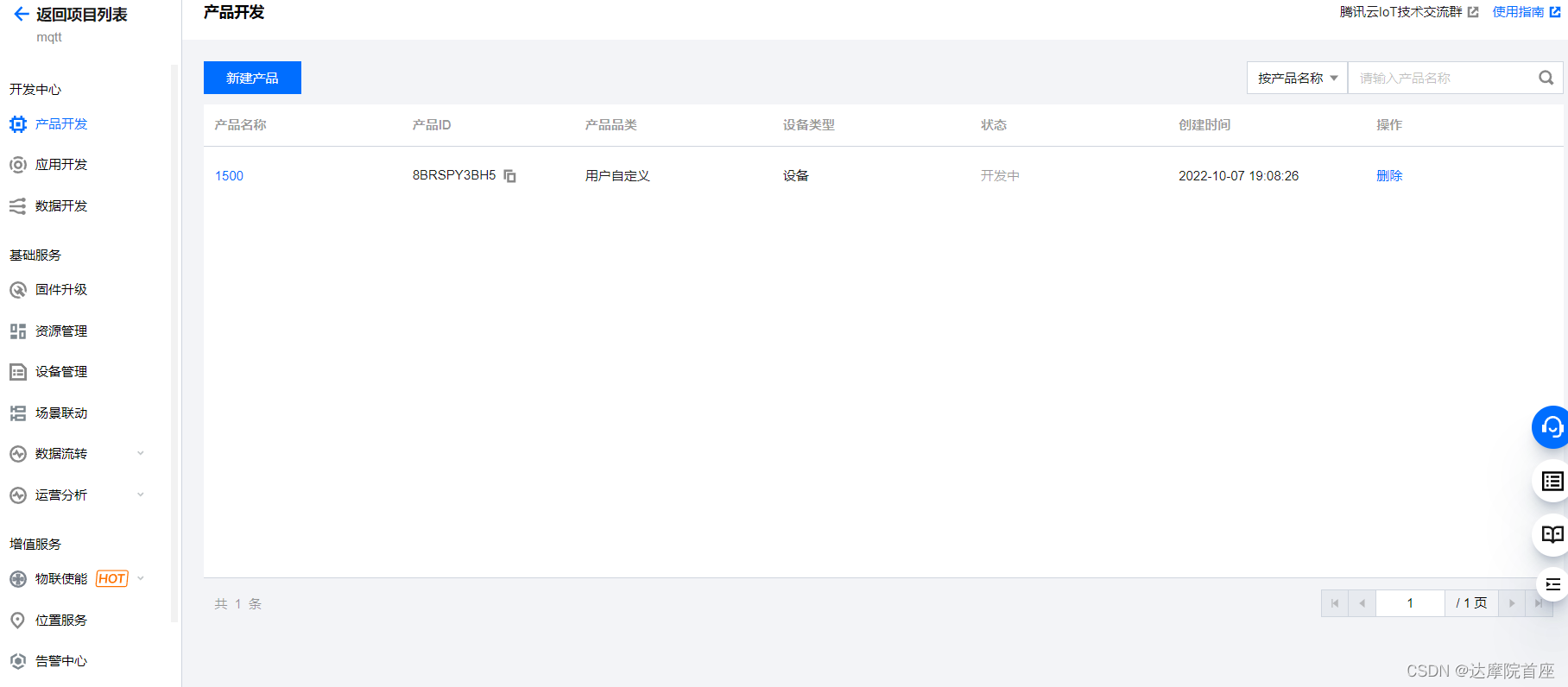Click the 返回项目列表 text

[x=82, y=15]
